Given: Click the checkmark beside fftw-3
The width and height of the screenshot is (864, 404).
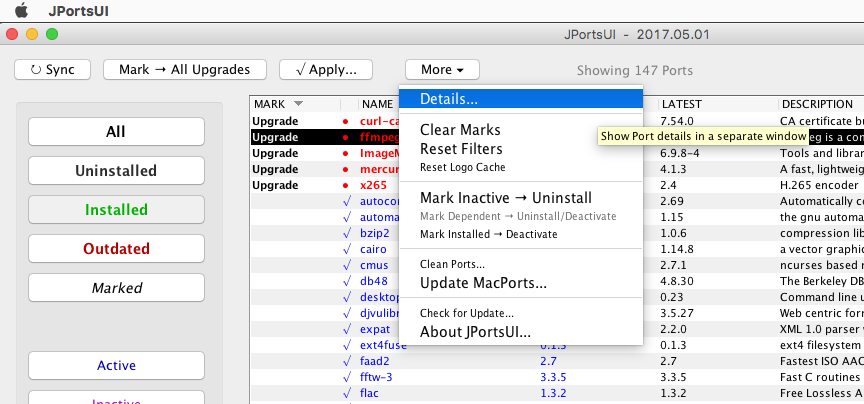Looking at the screenshot, I should 347,378.
